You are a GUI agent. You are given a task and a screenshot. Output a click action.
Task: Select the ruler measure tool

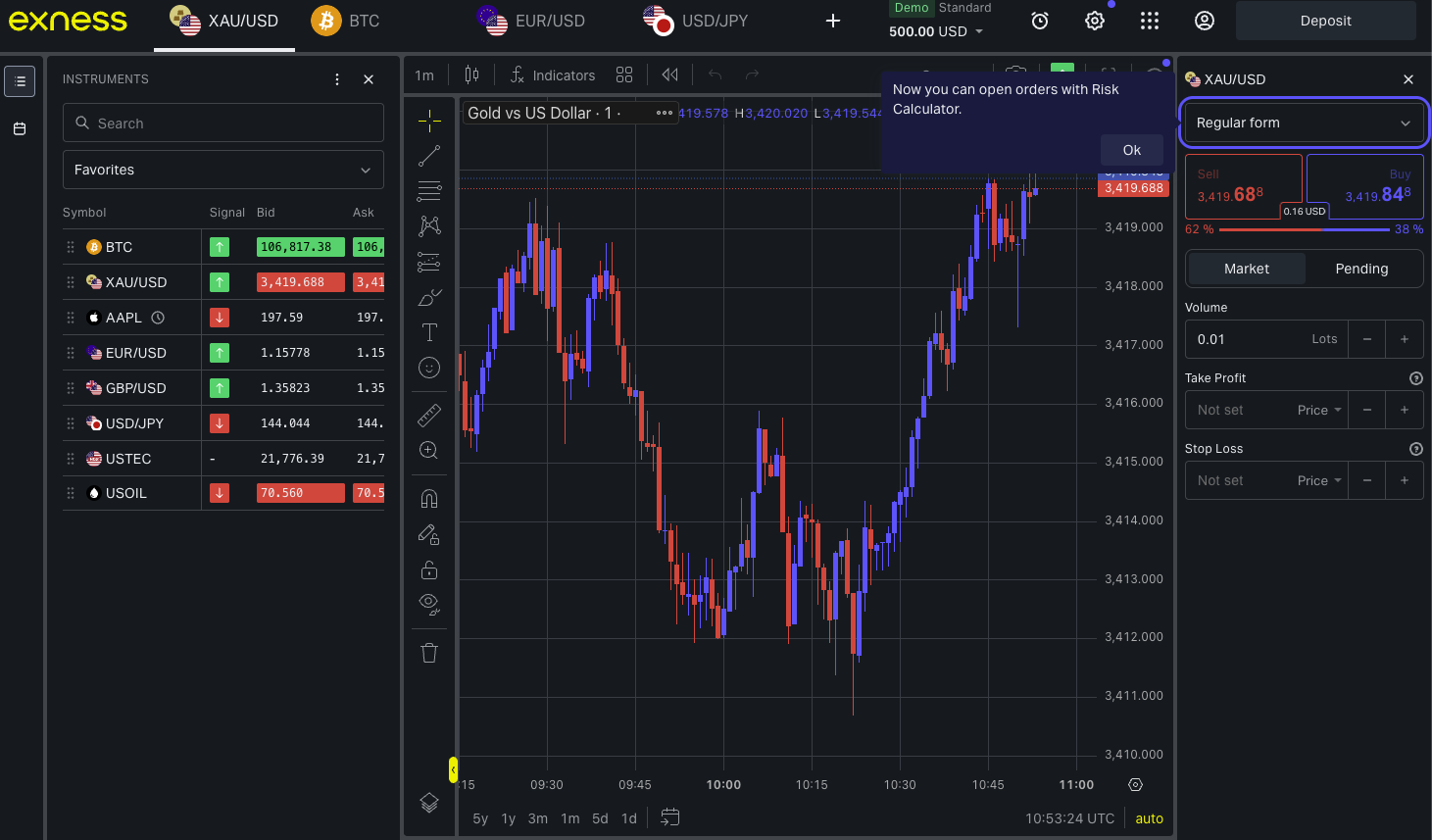click(x=429, y=416)
